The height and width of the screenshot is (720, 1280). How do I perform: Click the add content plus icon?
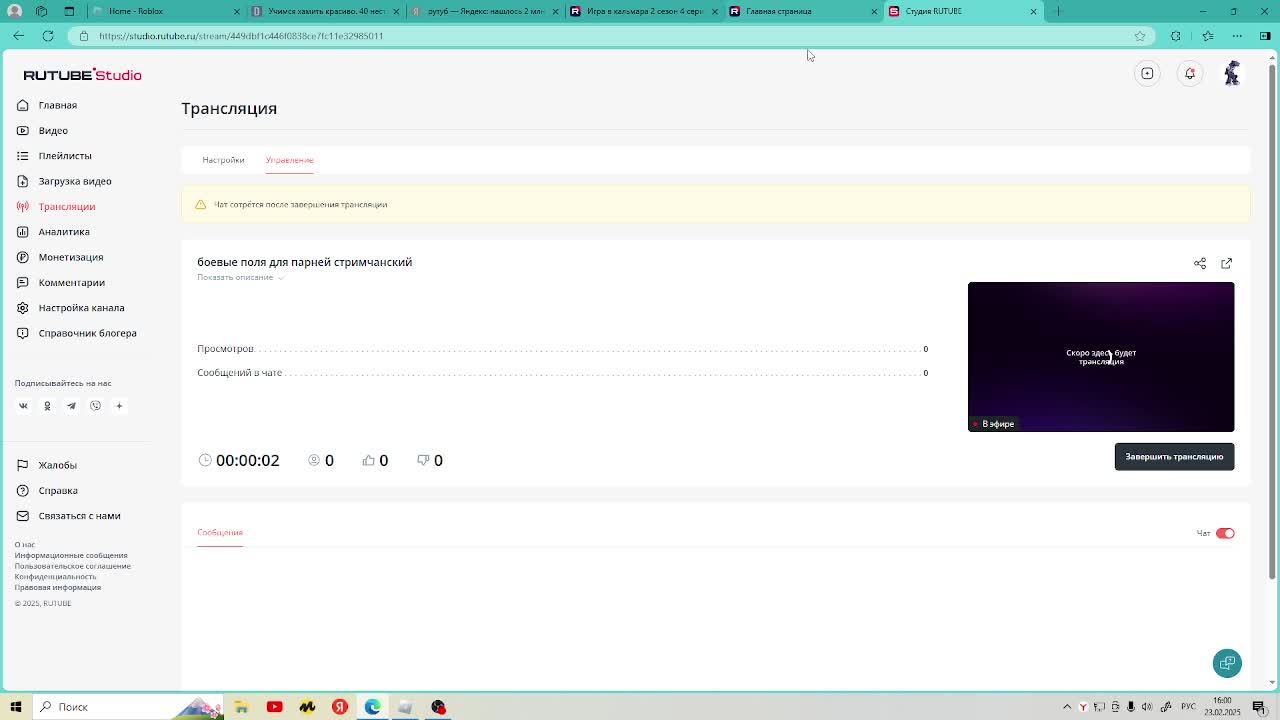tap(1148, 73)
